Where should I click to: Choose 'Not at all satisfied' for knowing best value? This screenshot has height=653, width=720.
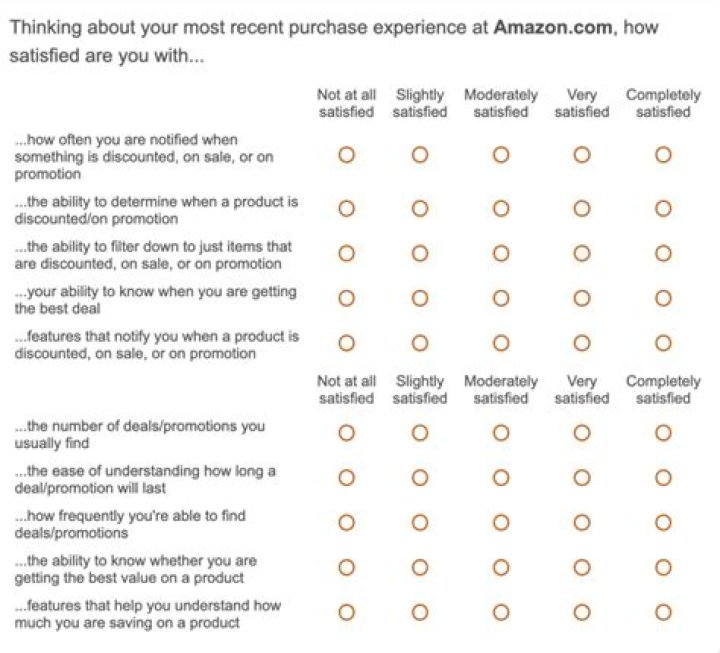(346, 567)
